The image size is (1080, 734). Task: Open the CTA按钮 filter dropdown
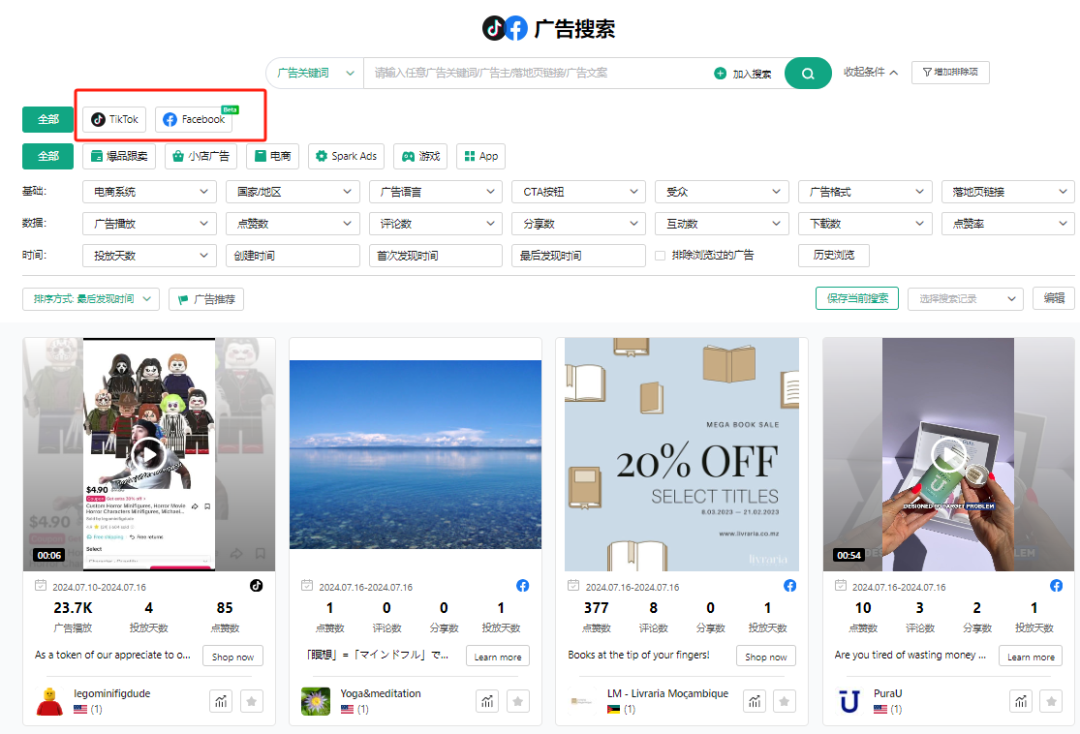coord(577,191)
